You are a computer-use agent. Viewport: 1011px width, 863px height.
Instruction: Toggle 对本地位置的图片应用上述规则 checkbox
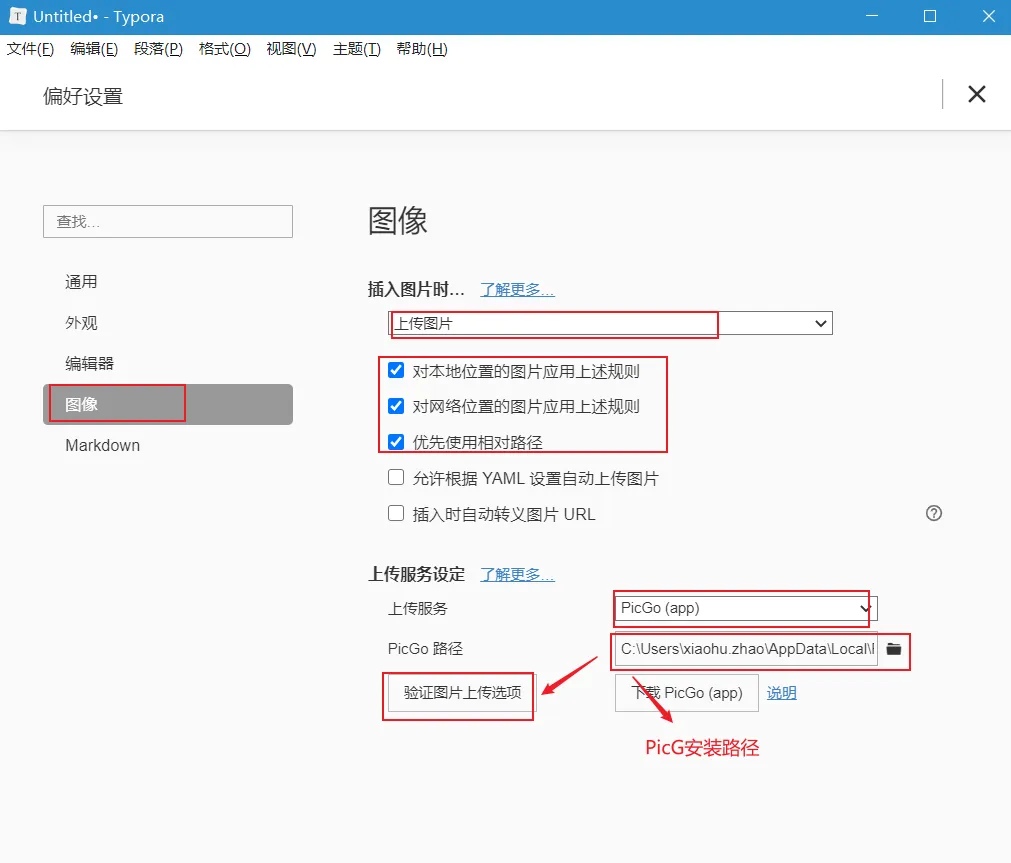[396, 371]
